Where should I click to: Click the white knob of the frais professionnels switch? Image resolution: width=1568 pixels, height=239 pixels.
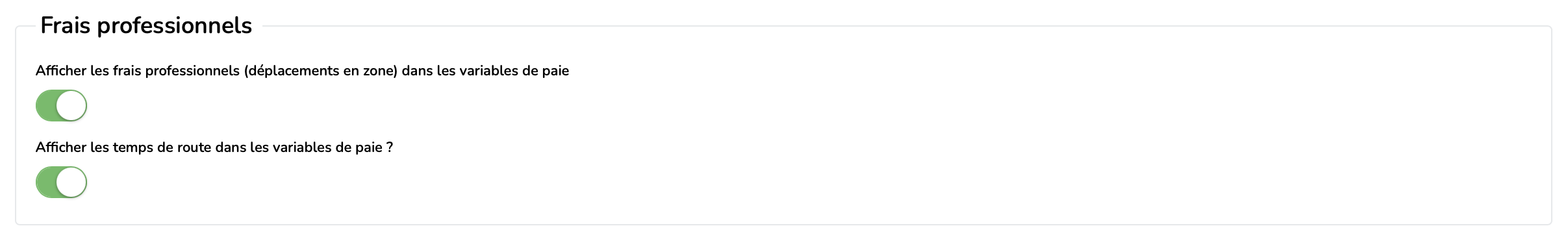[71, 106]
